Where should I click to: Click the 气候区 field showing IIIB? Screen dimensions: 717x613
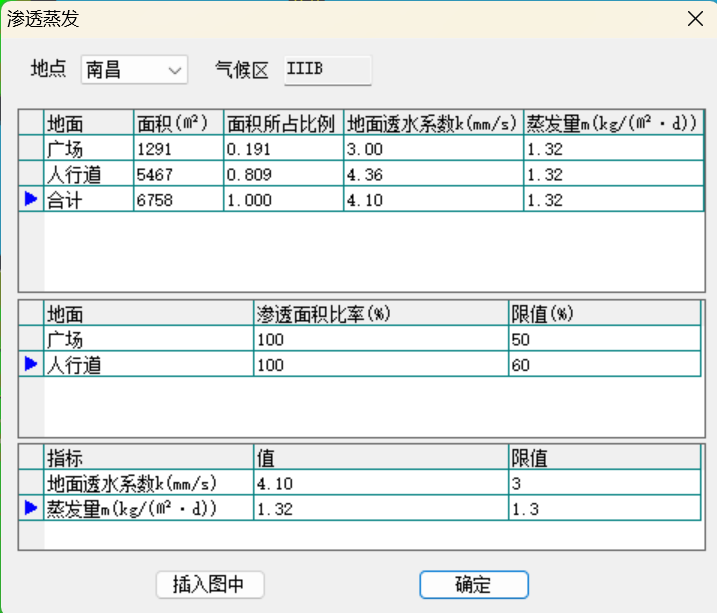coord(327,70)
